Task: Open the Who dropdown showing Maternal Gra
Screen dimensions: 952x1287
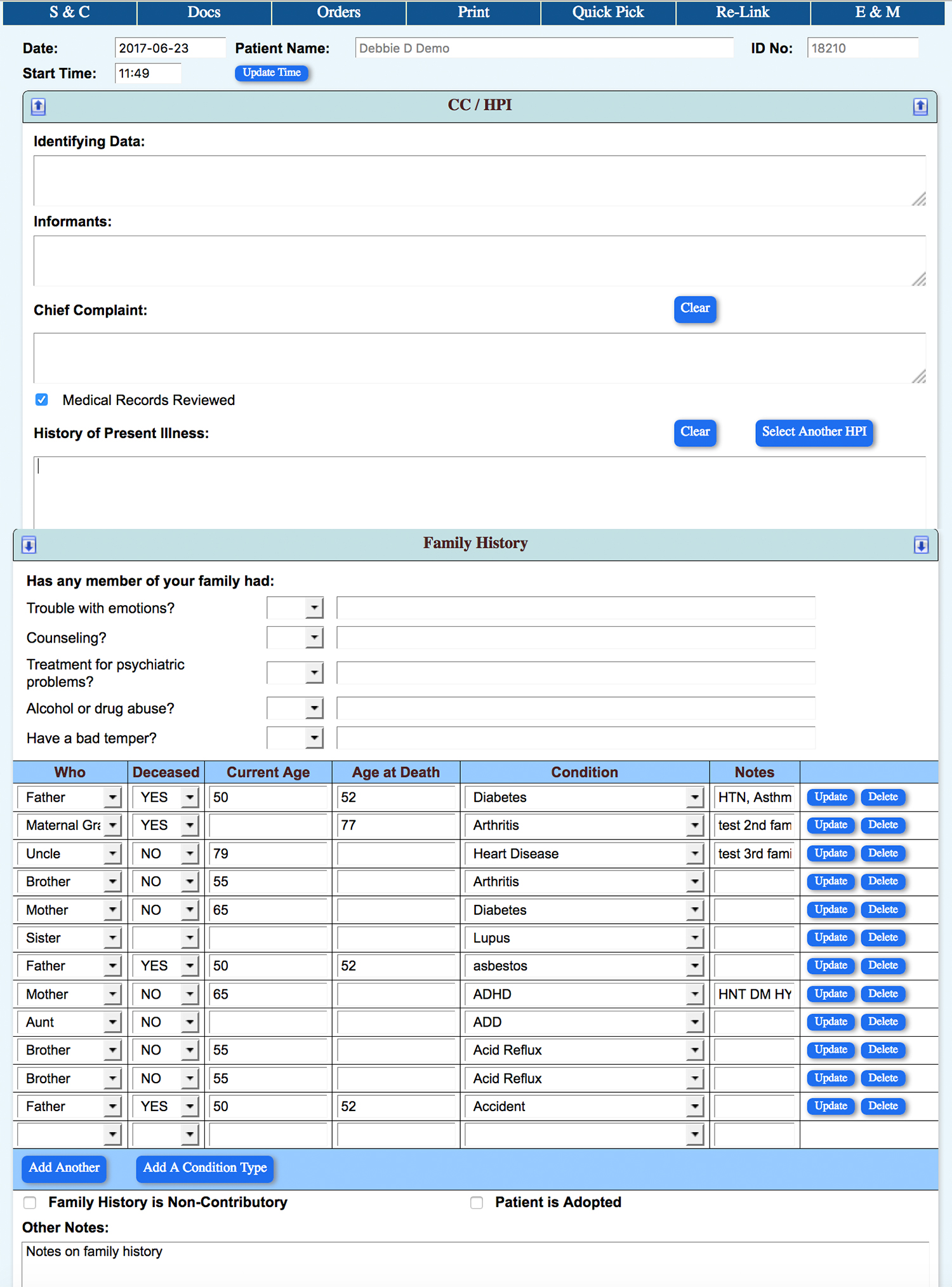Action: tap(69, 825)
